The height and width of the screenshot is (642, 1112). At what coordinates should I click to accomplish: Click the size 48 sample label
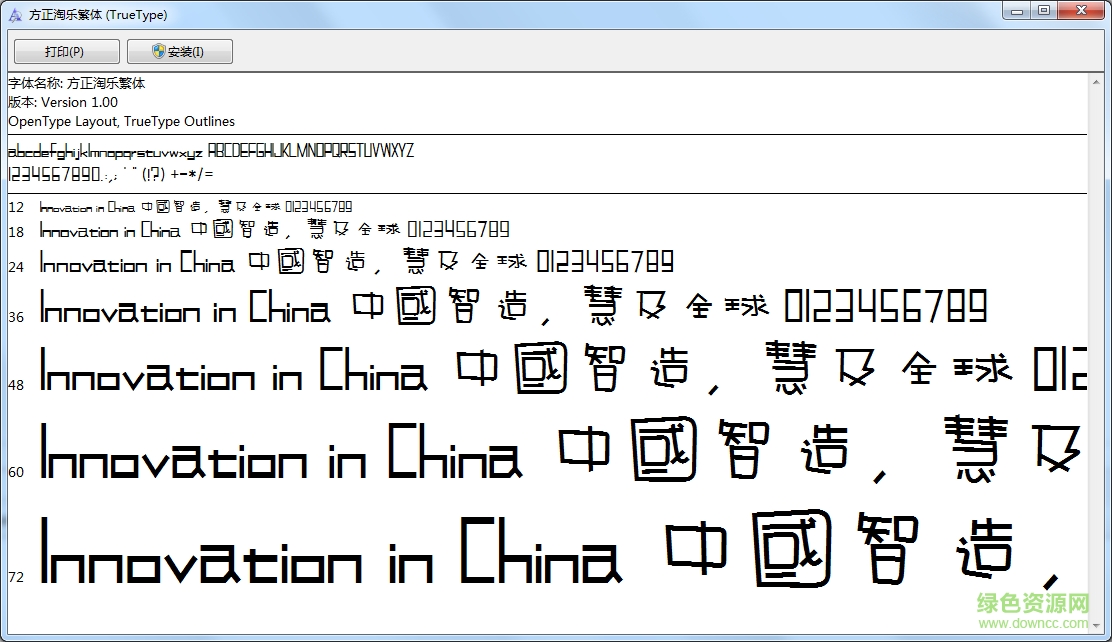16,385
